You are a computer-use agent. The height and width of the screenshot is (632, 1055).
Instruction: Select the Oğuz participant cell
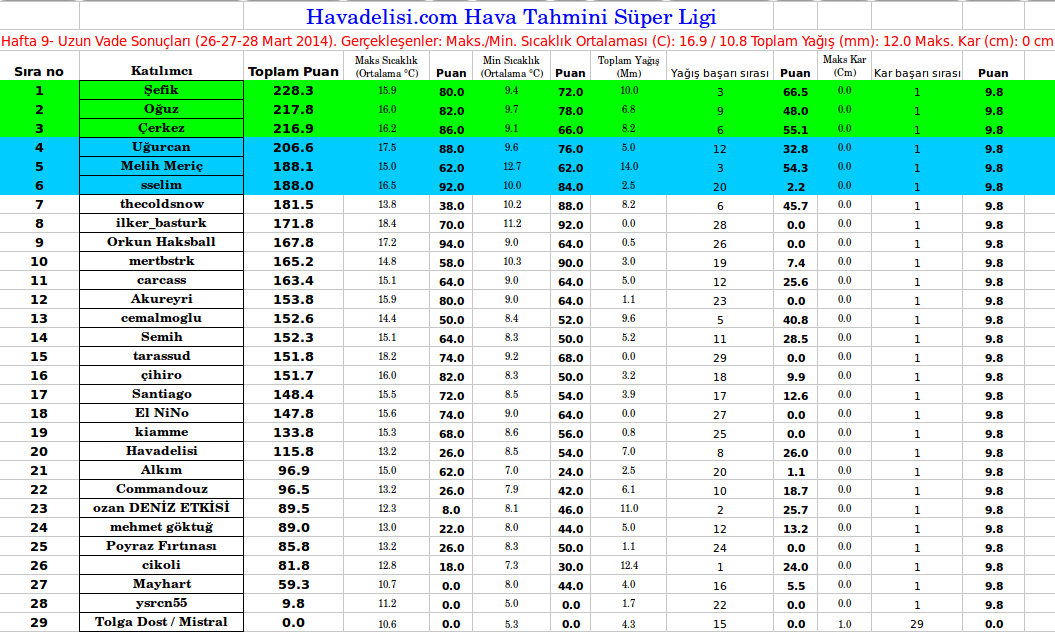(x=161, y=110)
